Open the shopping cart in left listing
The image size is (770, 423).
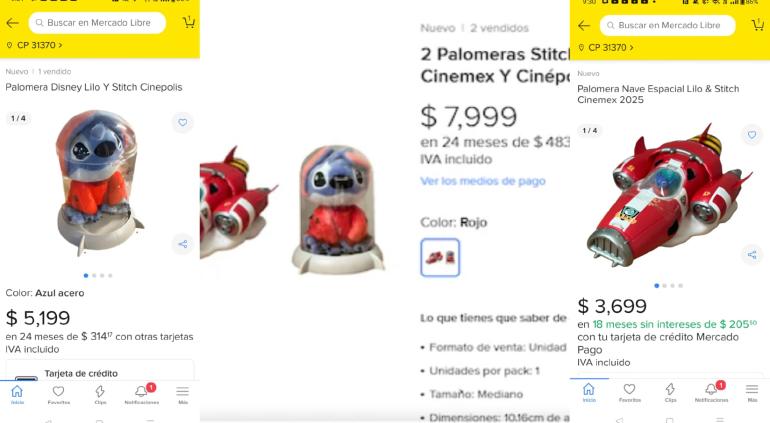pos(189,22)
